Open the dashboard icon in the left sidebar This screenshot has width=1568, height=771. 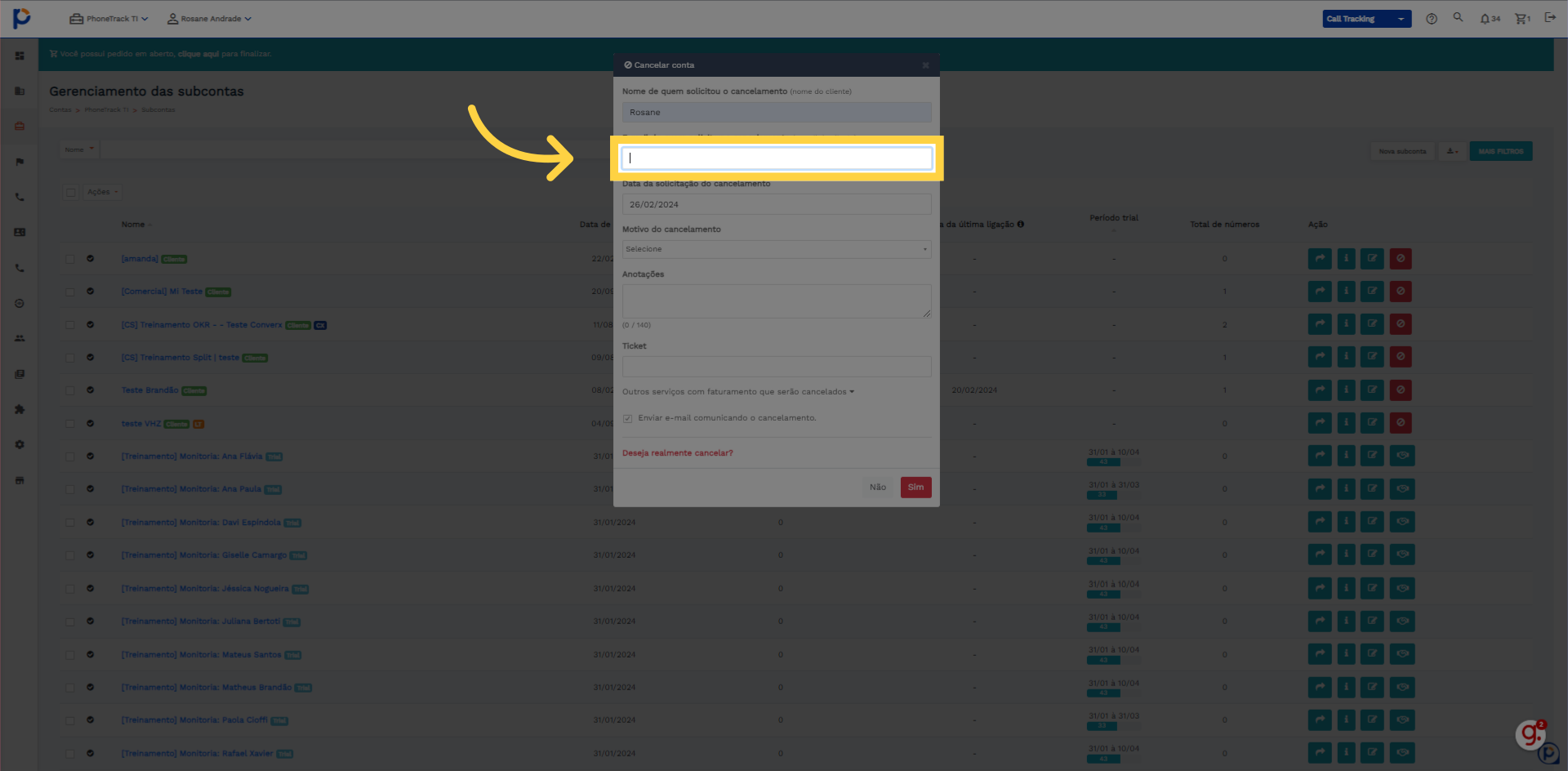tap(20, 56)
